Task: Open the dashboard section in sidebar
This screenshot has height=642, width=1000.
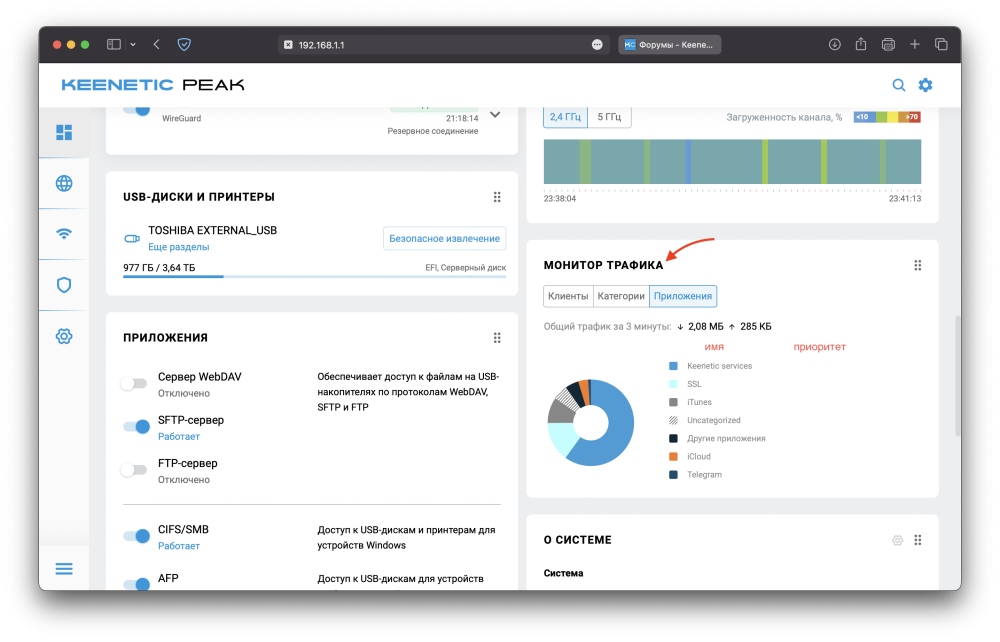Action: (64, 133)
